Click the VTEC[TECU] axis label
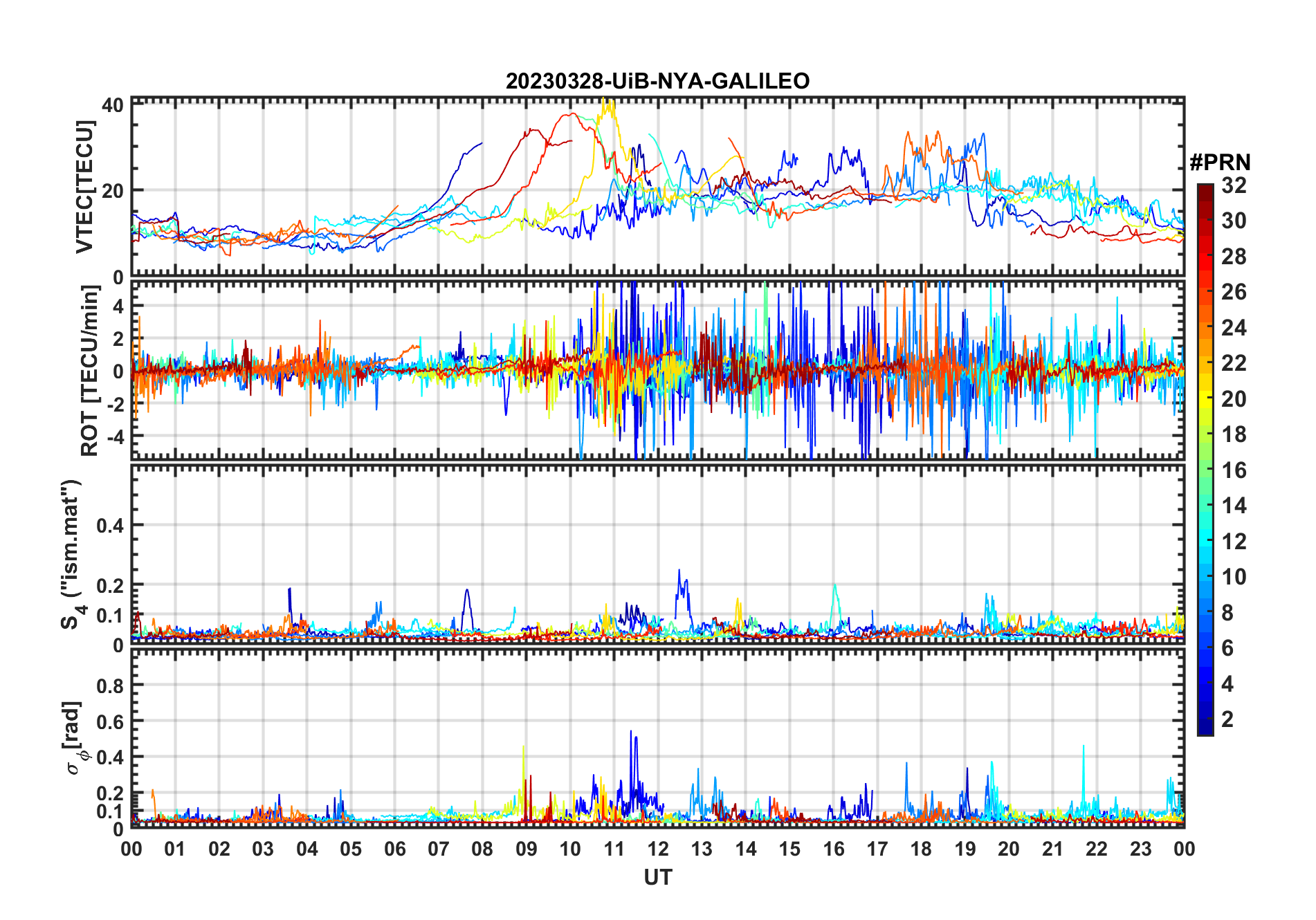 pyautogui.click(x=85, y=187)
